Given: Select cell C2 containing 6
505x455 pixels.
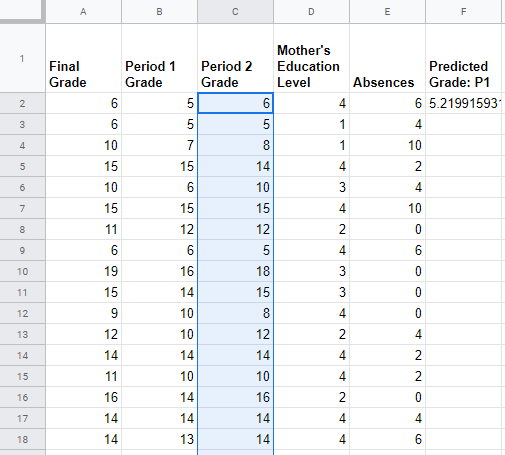Looking at the screenshot, I should (235, 103).
